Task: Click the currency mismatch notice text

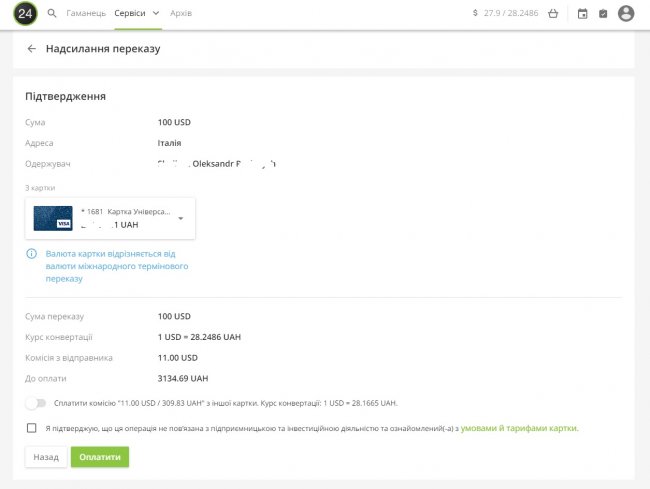Action: 117,266
